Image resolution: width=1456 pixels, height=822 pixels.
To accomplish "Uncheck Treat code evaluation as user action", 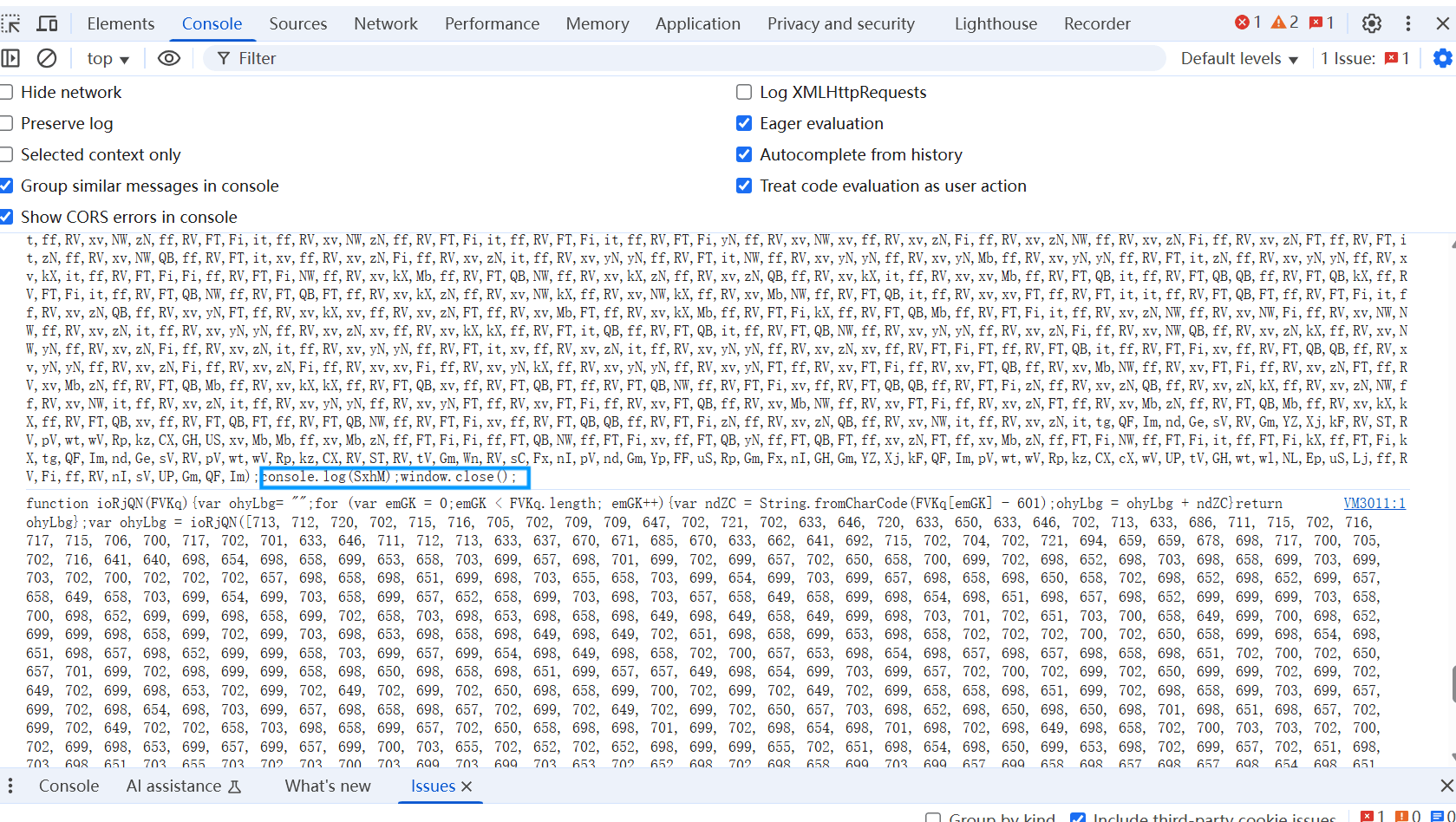I will pyautogui.click(x=744, y=186).
